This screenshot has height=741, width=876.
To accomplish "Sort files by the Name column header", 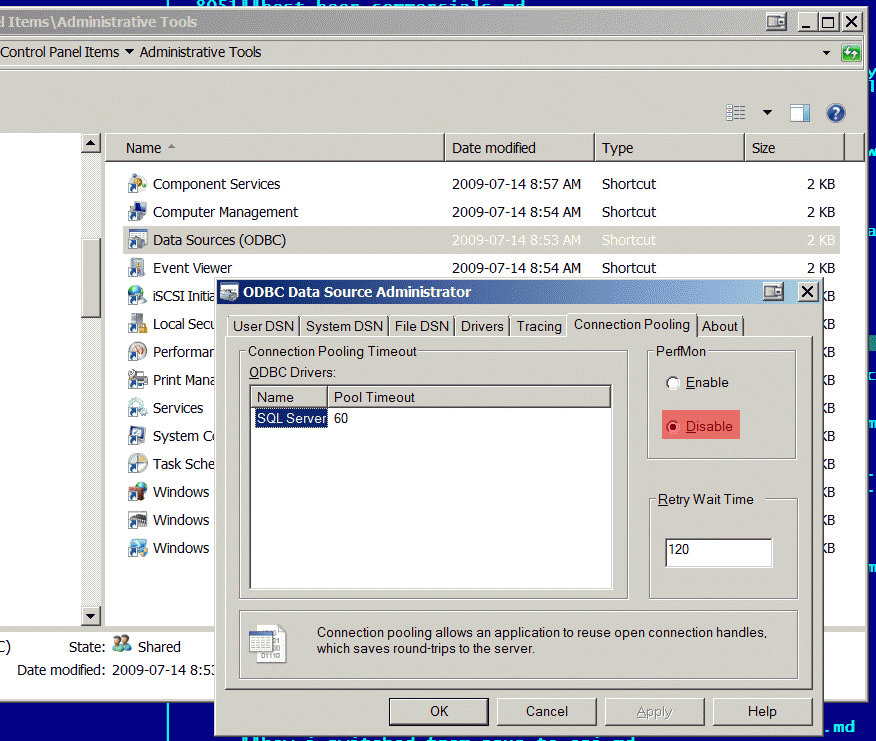I will coord(275,148).
